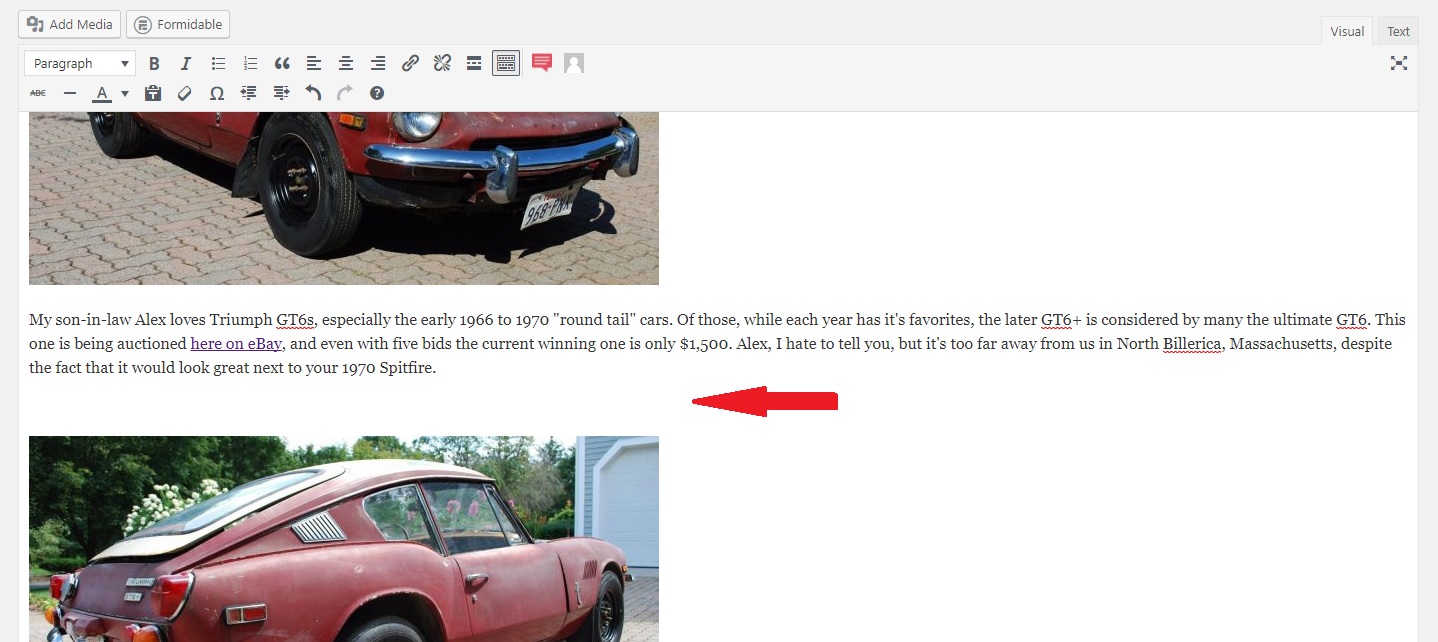Switch to the Text editor tab
1438x642 pixels.
pos(1398,31)
